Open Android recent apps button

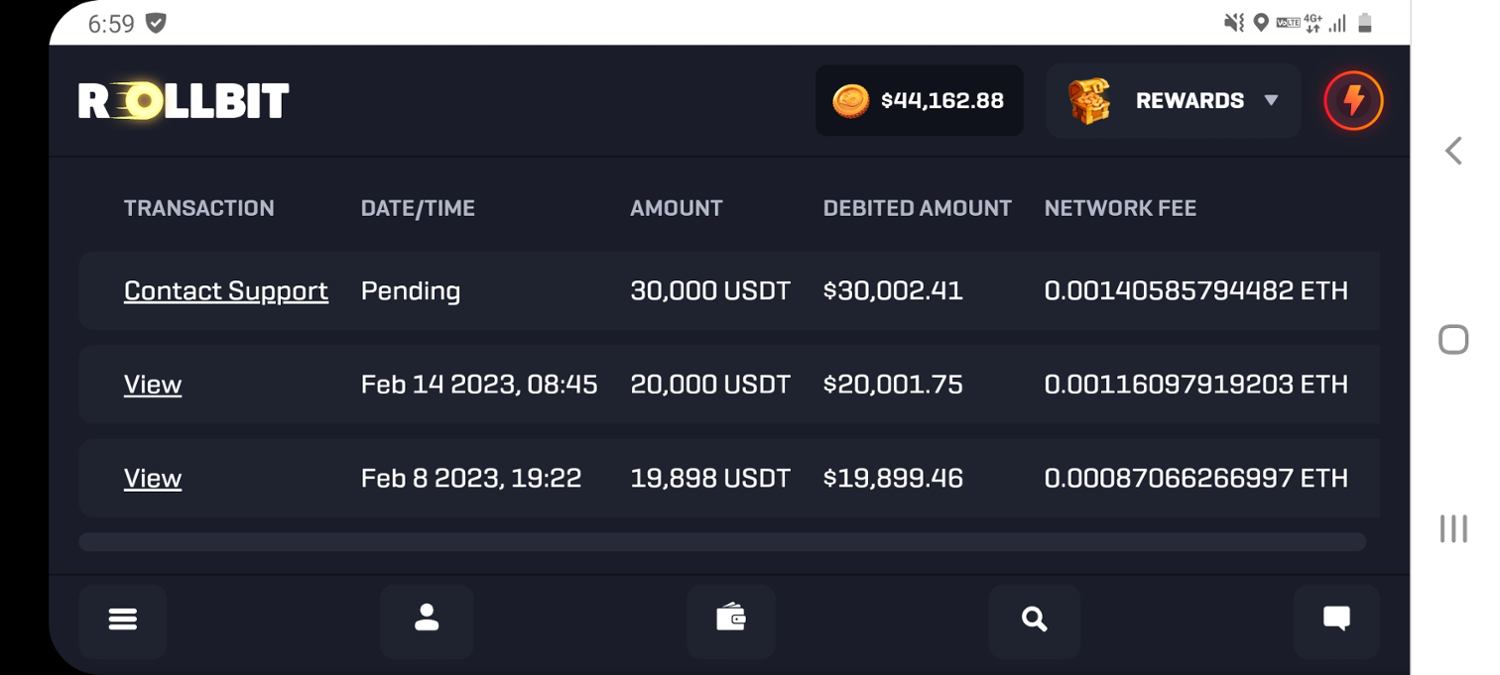tap(1453, 529)
